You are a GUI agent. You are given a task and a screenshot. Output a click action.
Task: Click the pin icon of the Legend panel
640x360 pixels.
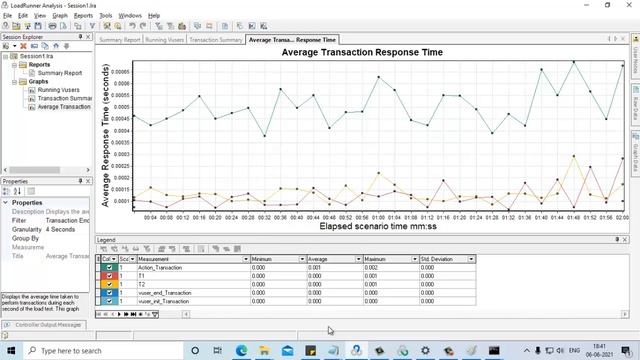[617, 240]
